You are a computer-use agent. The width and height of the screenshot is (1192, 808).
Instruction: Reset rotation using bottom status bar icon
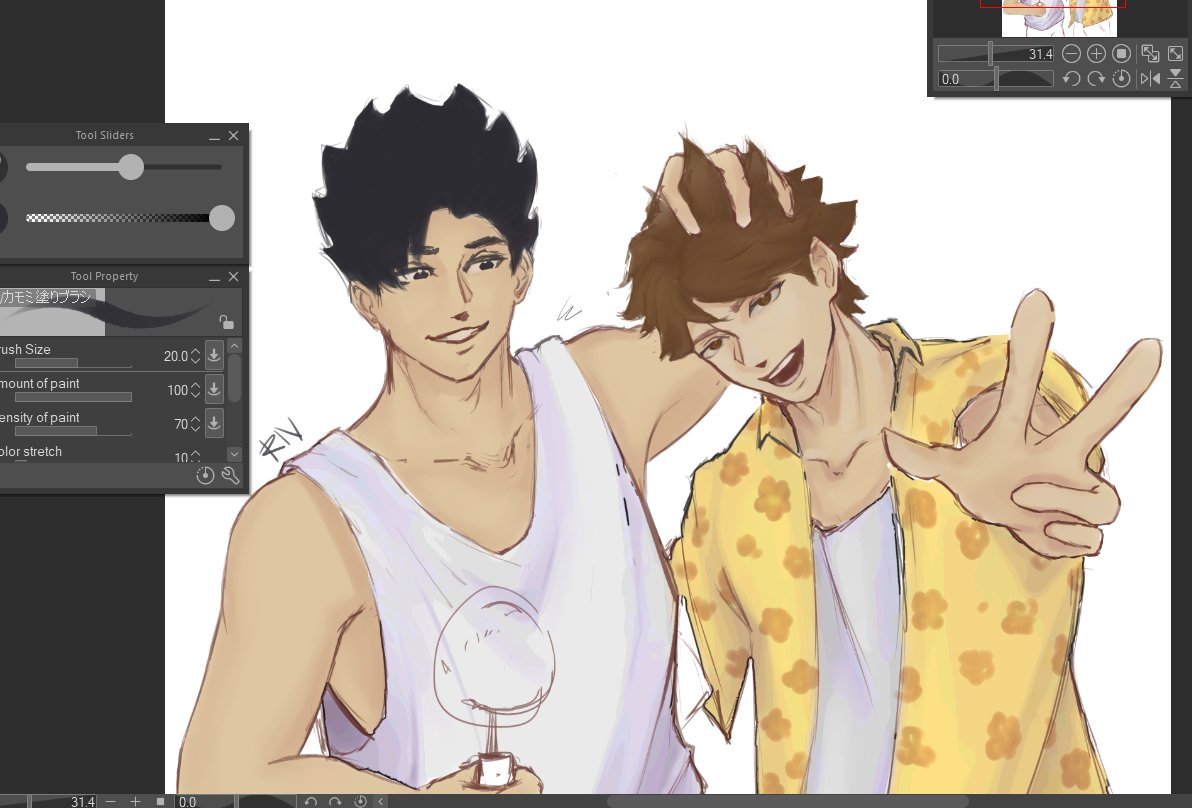pyautogui.click(x=360, y=801)
